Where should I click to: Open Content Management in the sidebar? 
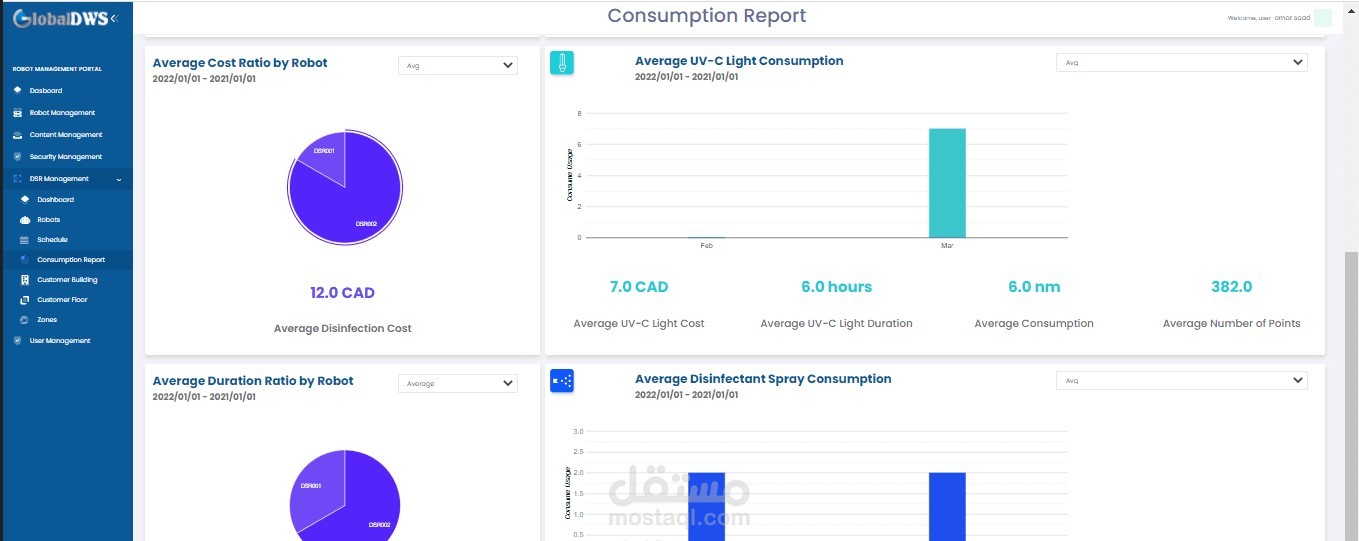pos(66,135)
